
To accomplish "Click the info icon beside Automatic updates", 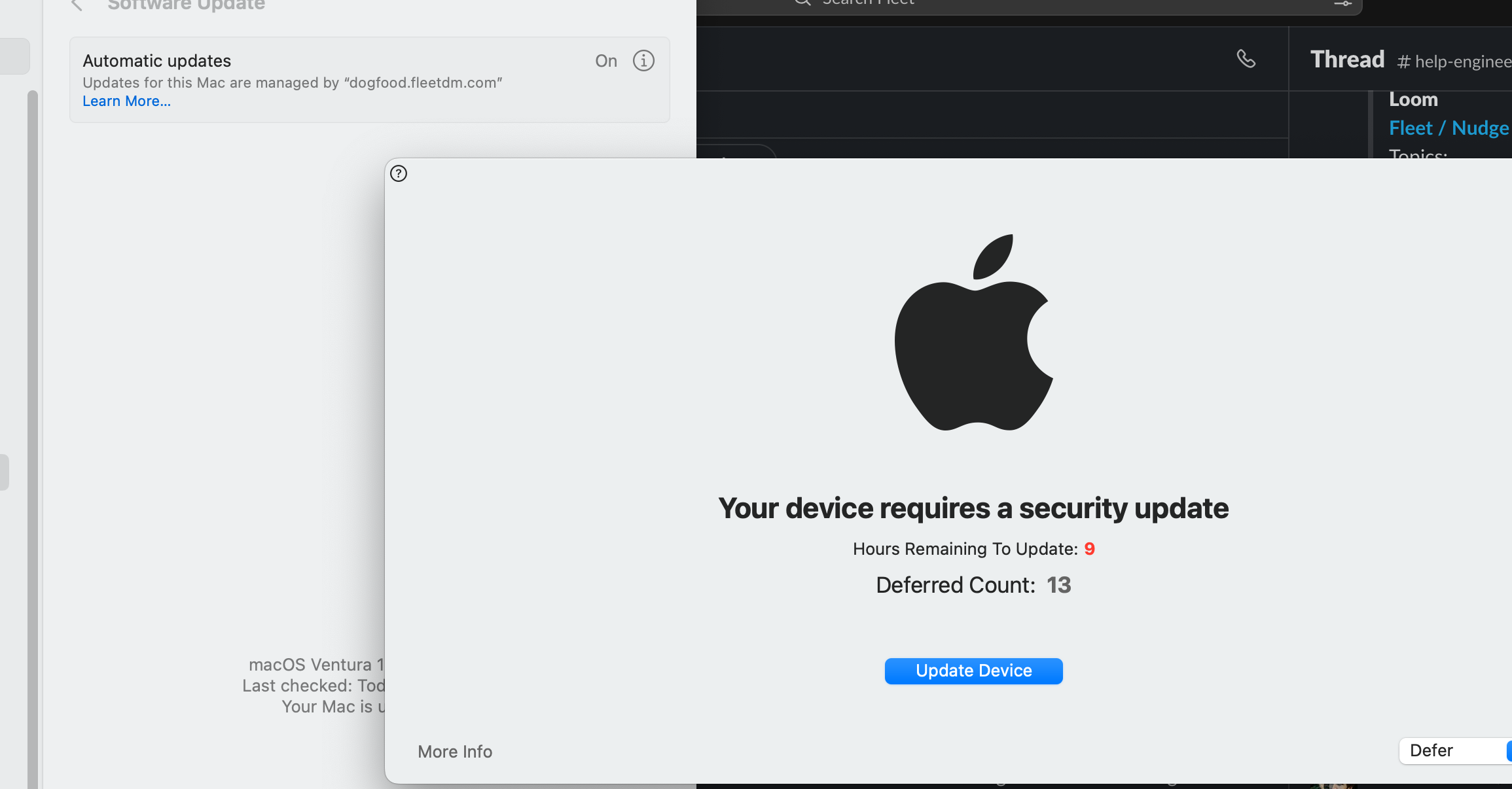I will [643, 61].
